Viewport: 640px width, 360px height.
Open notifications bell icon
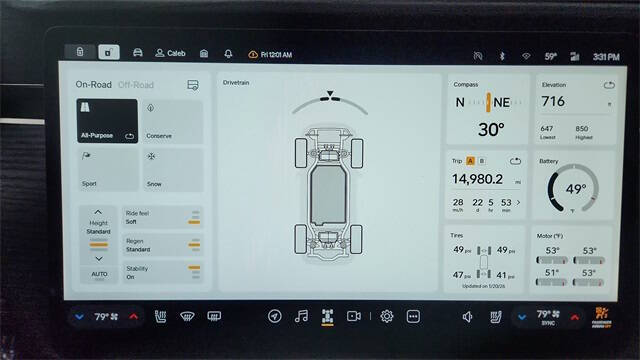(x=228, y=54)
